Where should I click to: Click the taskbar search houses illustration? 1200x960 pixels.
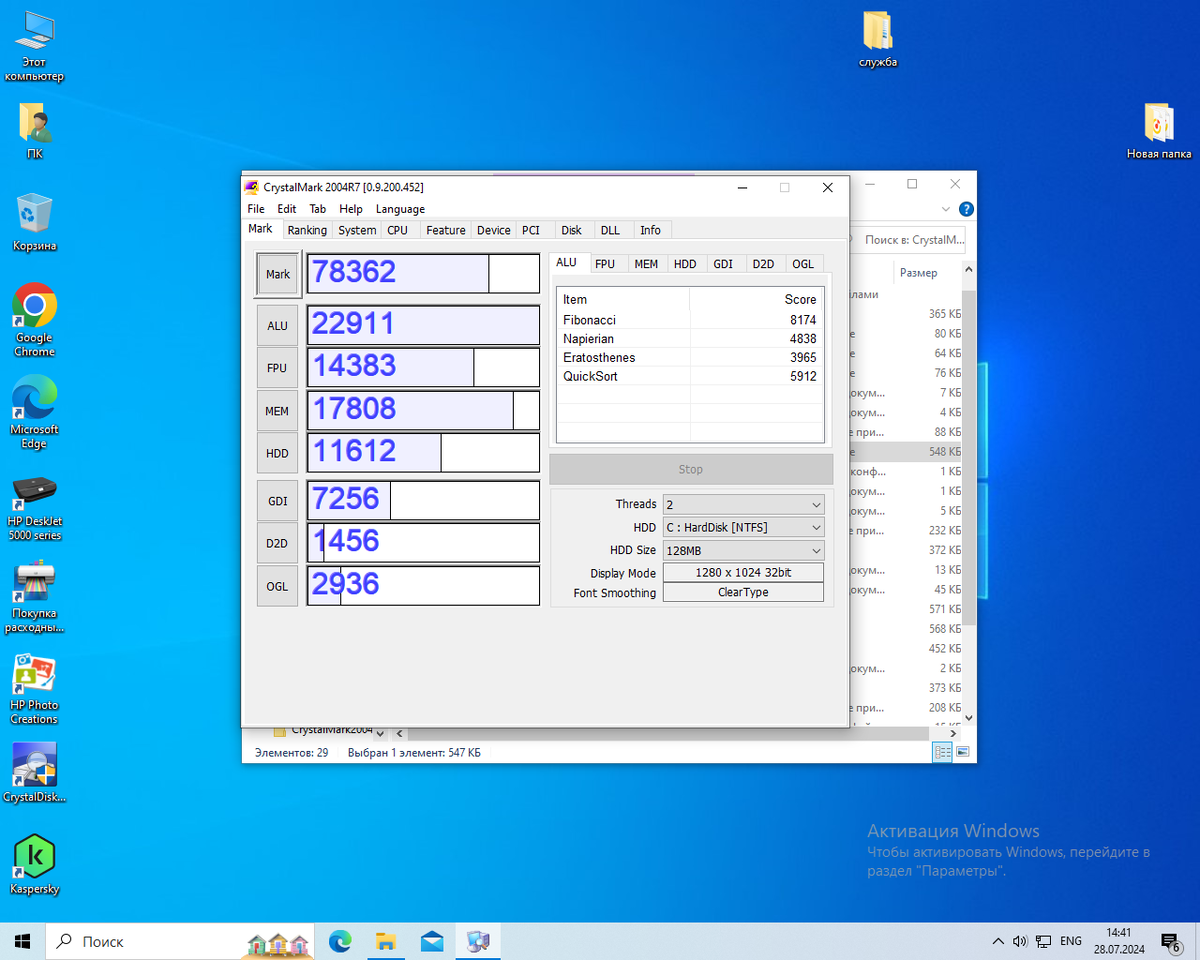pos(279,942)
